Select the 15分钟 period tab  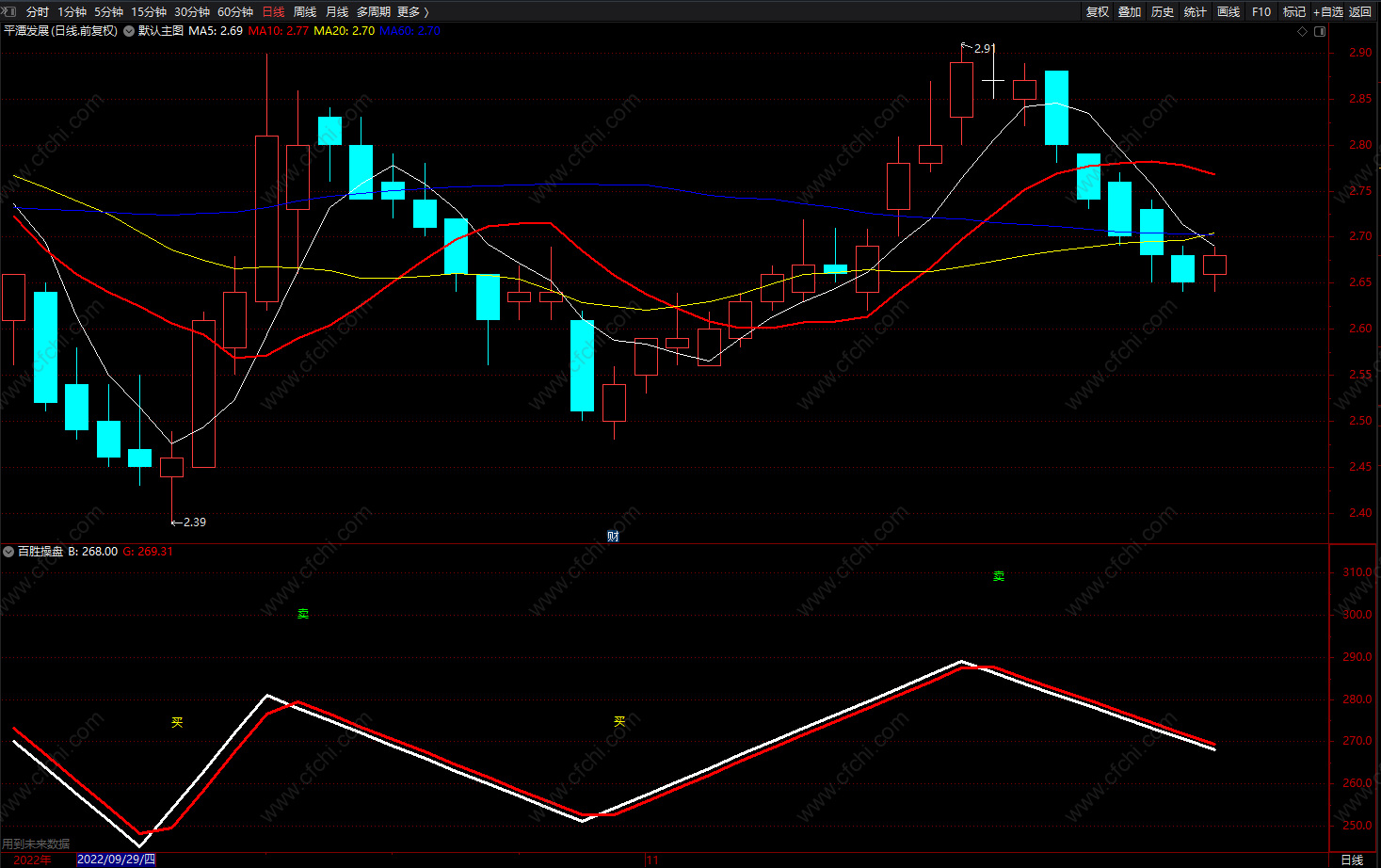click(149, 12)
